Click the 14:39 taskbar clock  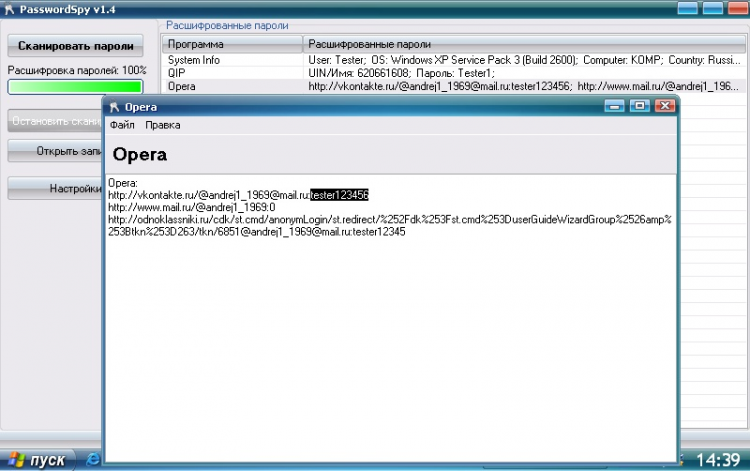(717, 460)
